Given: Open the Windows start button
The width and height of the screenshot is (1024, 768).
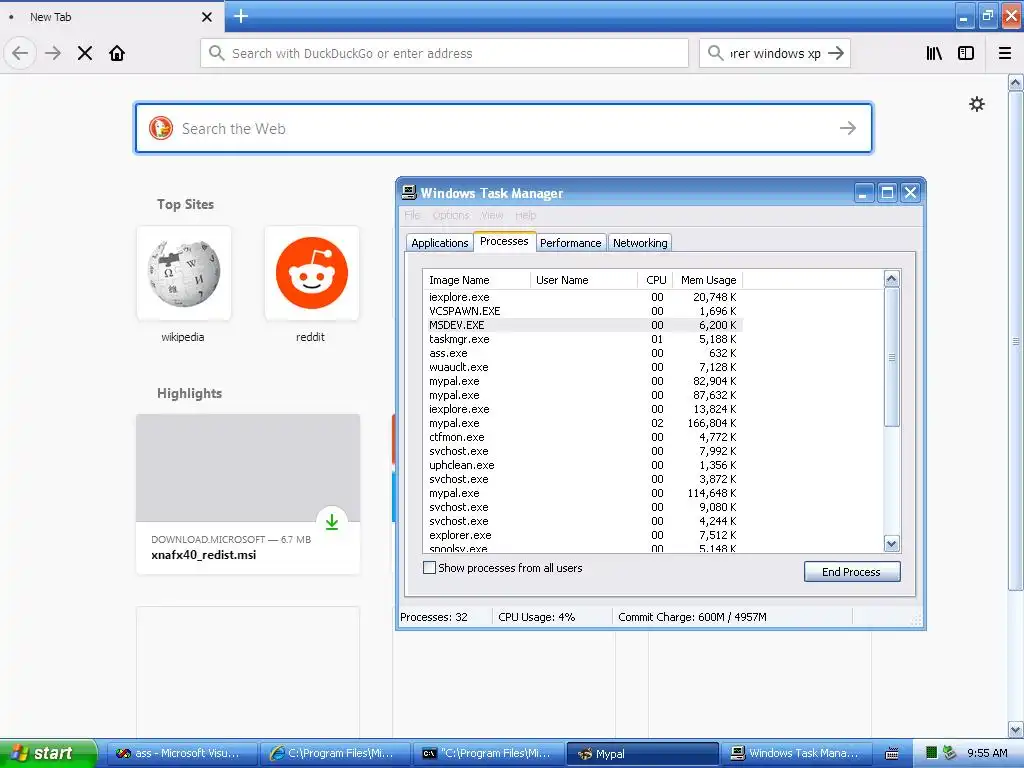Looking at the screenshot, I should [48, 753].
